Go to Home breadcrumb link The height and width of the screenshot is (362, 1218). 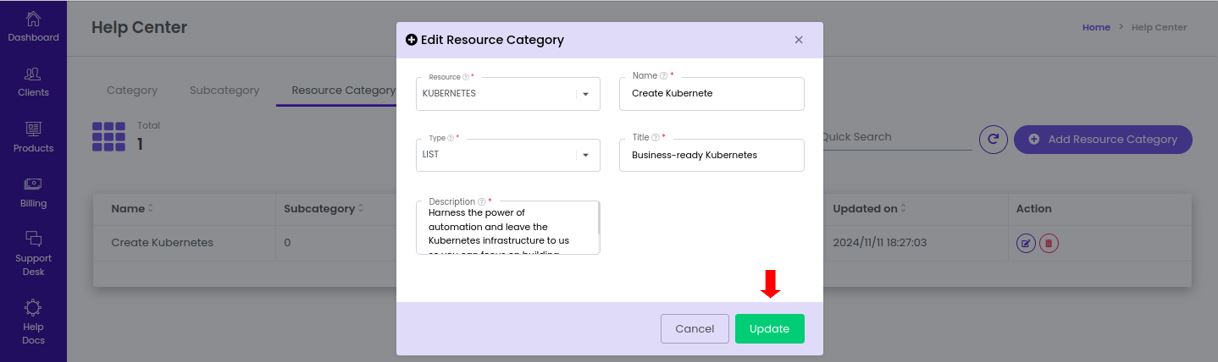pyautogui.click(x=1096, y=27)
